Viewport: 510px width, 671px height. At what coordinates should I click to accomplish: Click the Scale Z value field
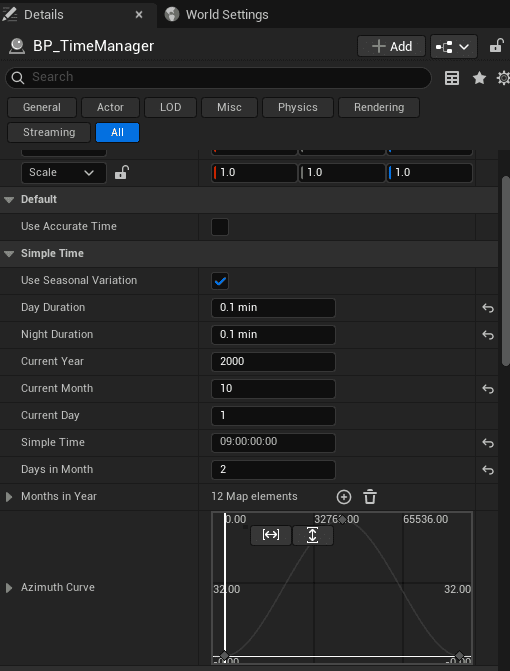430,173
